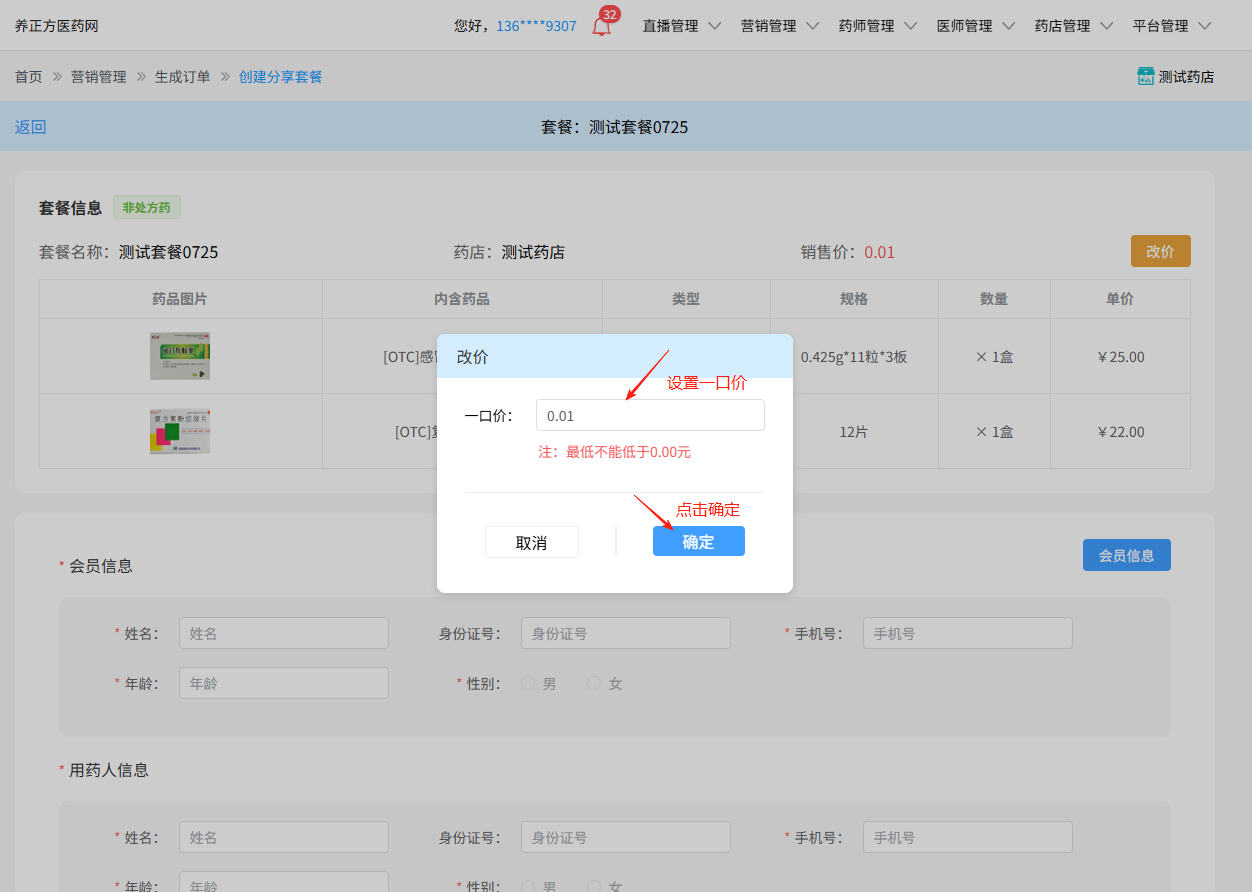Viewport: 1252px width, 892px height.
Task: Click the 套餐：测试套餐0725 title
Action: pos(614,127)
